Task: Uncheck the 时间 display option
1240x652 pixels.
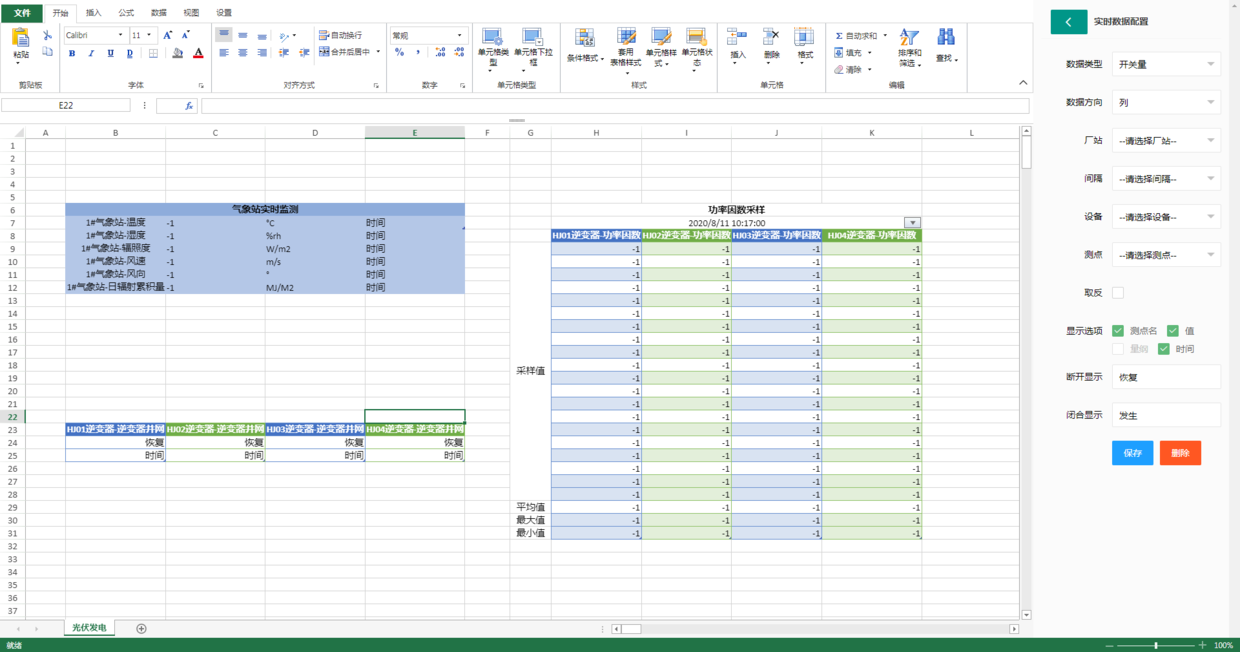Action: [1164, 349]
